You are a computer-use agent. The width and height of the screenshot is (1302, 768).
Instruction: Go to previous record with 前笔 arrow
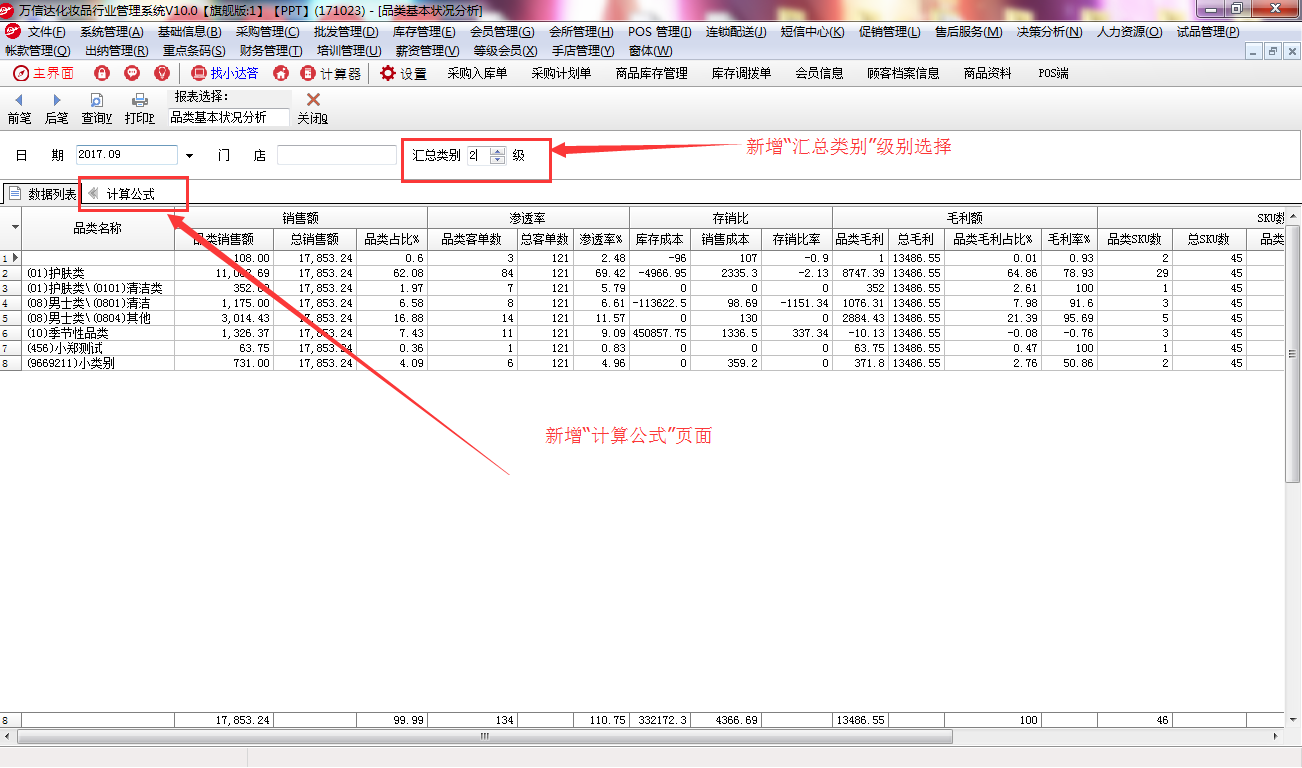(x=18, y=100)
